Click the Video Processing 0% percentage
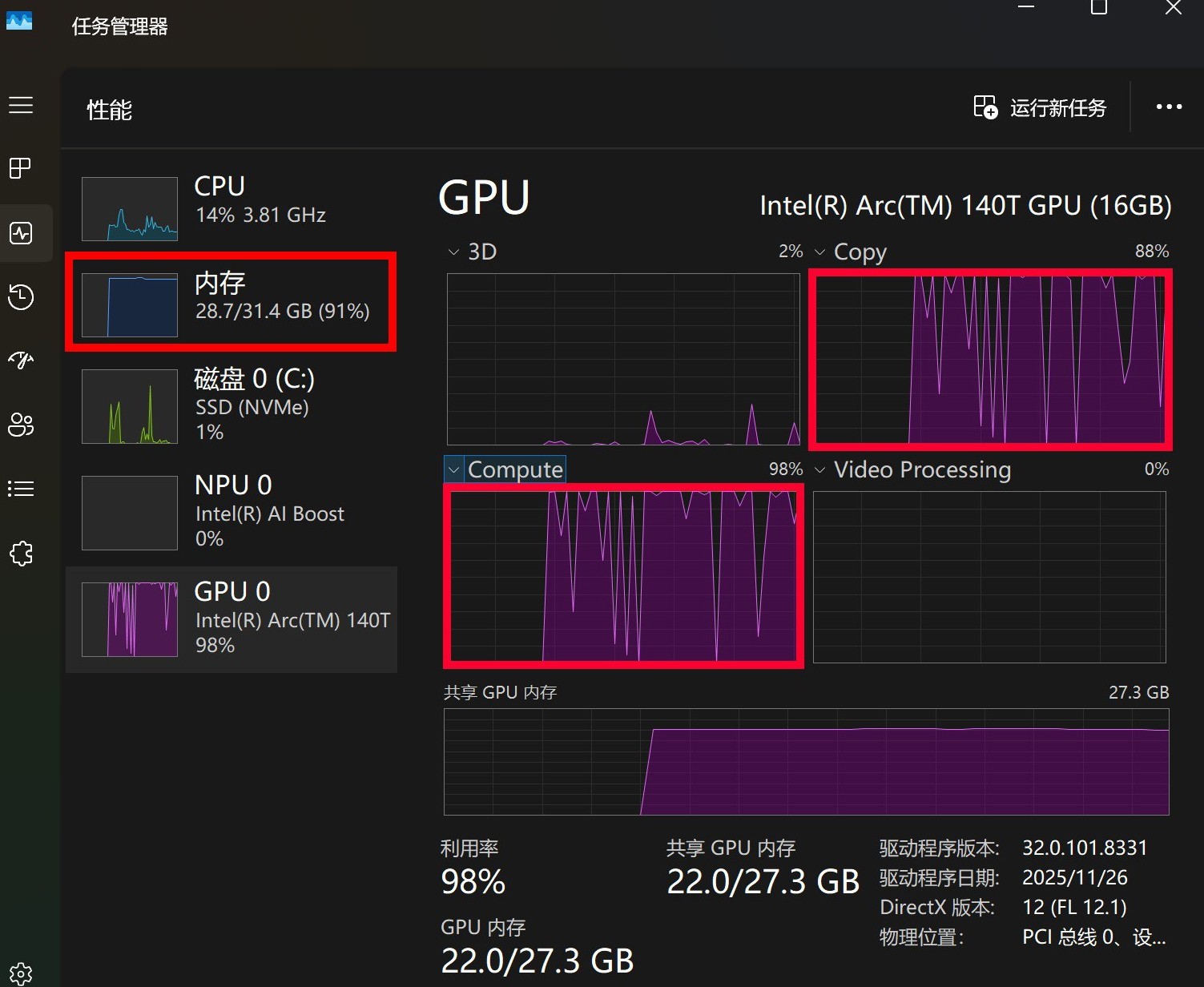1204x987 pixels. tap(1157, 469)
